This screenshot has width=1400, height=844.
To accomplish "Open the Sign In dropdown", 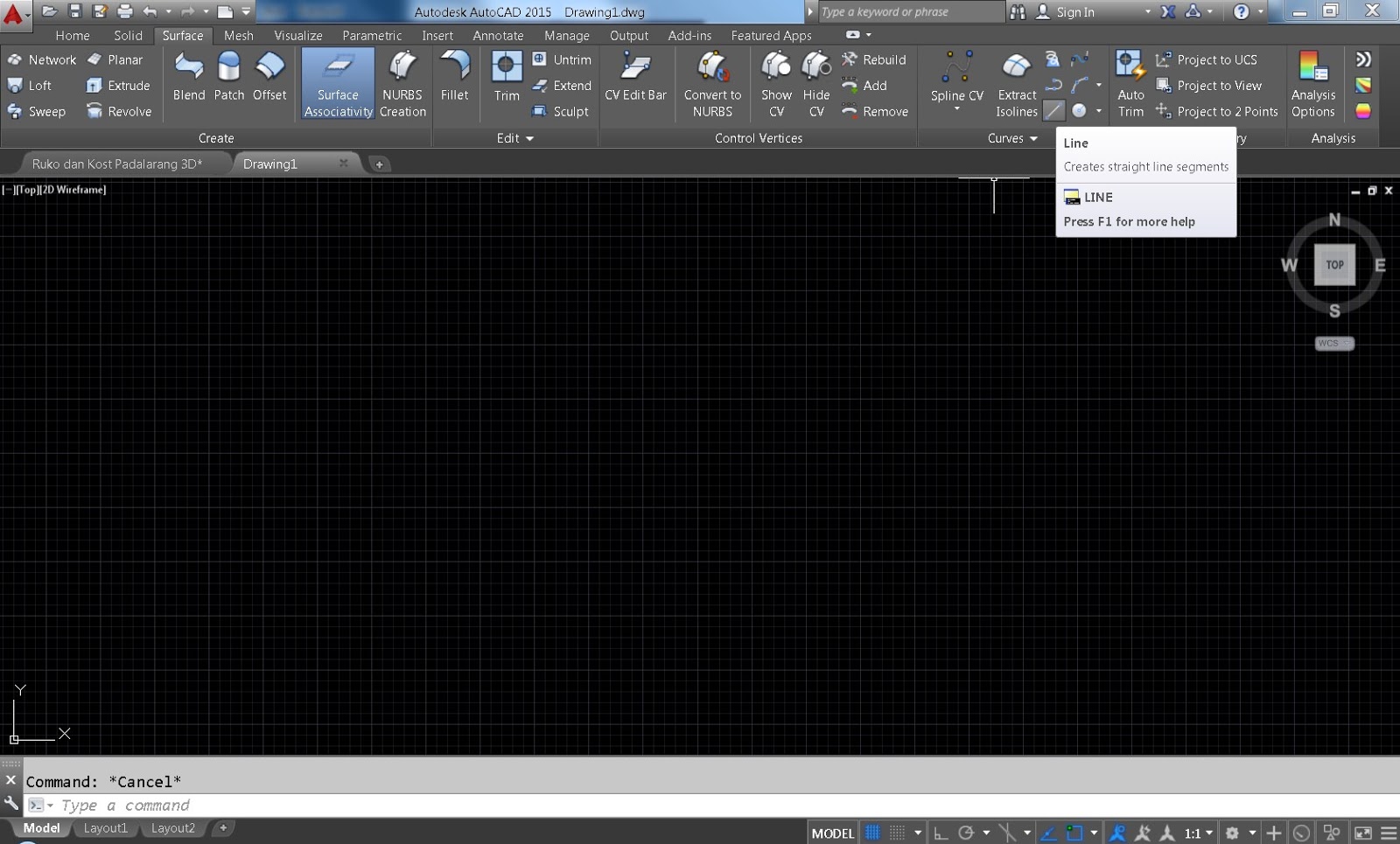I will [x=1148, y=11].
